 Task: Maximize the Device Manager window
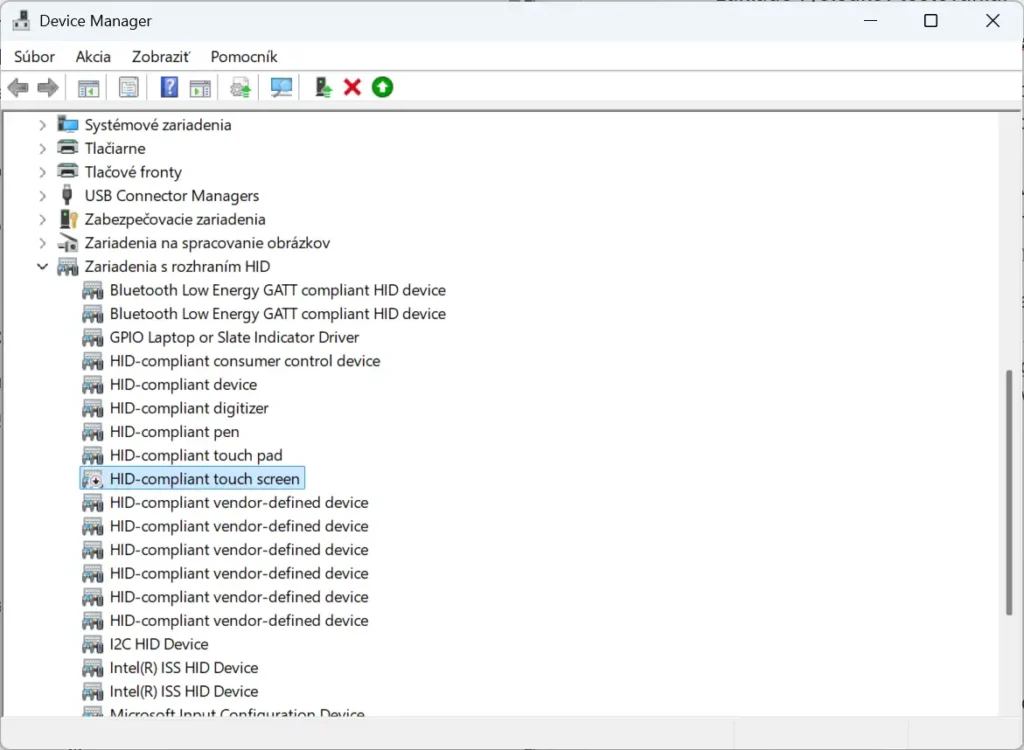tap(931, 20)
